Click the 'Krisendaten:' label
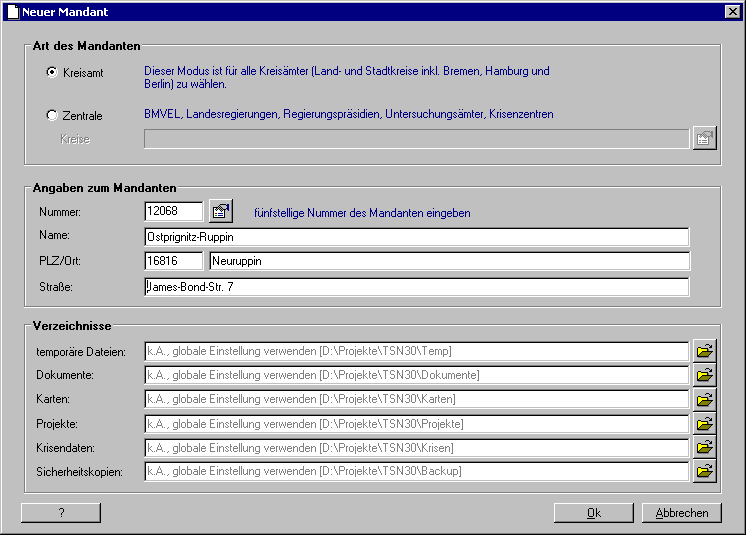The image size is (746, 535). [x=65, y=448]
